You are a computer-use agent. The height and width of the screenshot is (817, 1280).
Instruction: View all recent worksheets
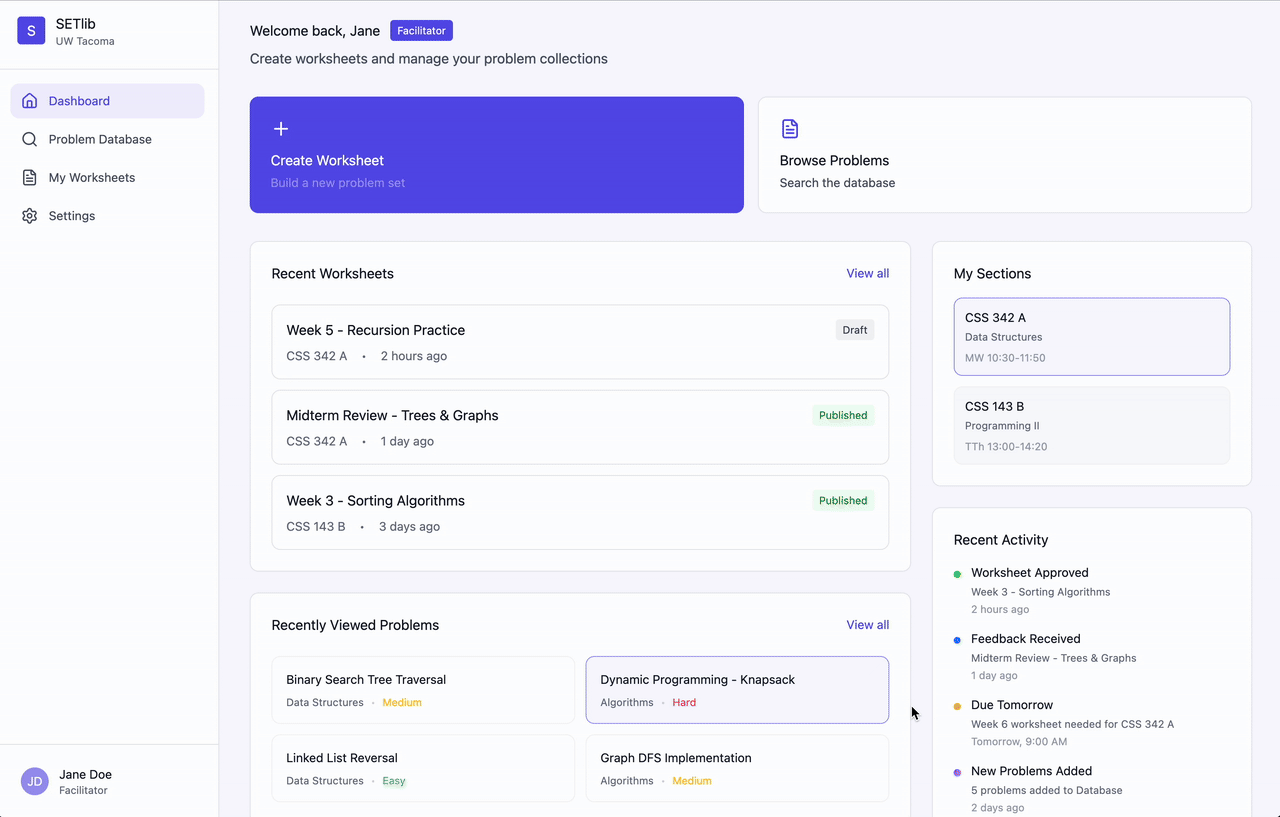[x=867, y=274]
